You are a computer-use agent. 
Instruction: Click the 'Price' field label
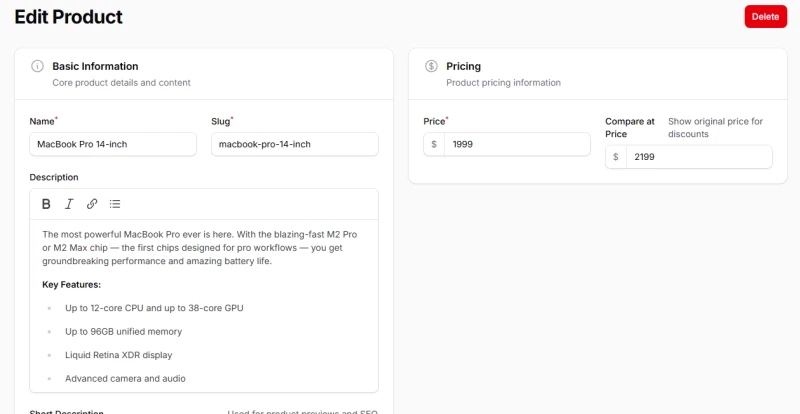point(434,121)
